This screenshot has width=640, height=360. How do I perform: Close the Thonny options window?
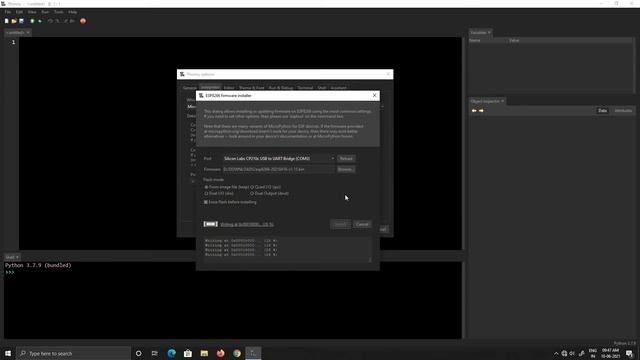[388, 74]
